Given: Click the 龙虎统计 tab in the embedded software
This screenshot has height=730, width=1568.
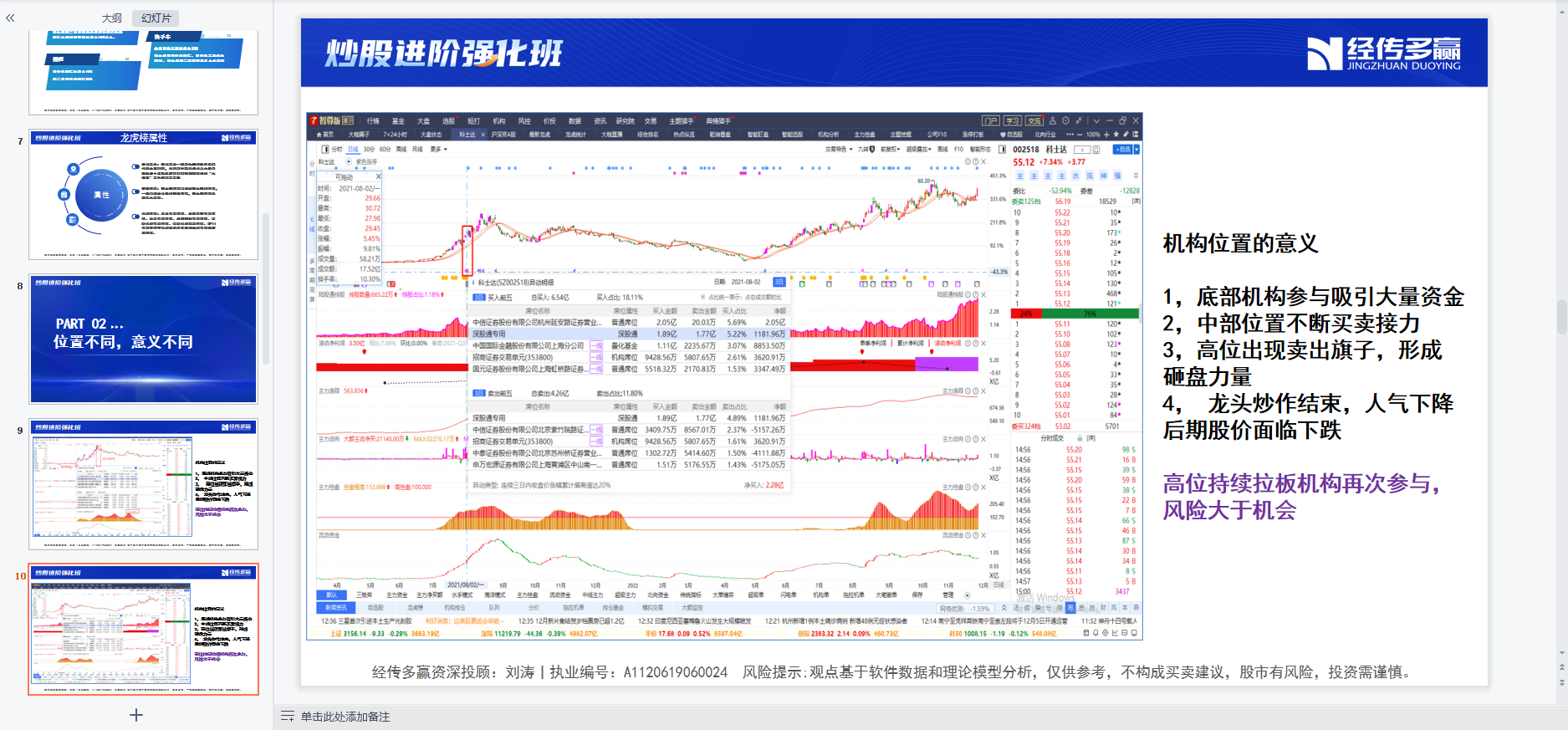Looking at the screenshot, I should (575, 134).
